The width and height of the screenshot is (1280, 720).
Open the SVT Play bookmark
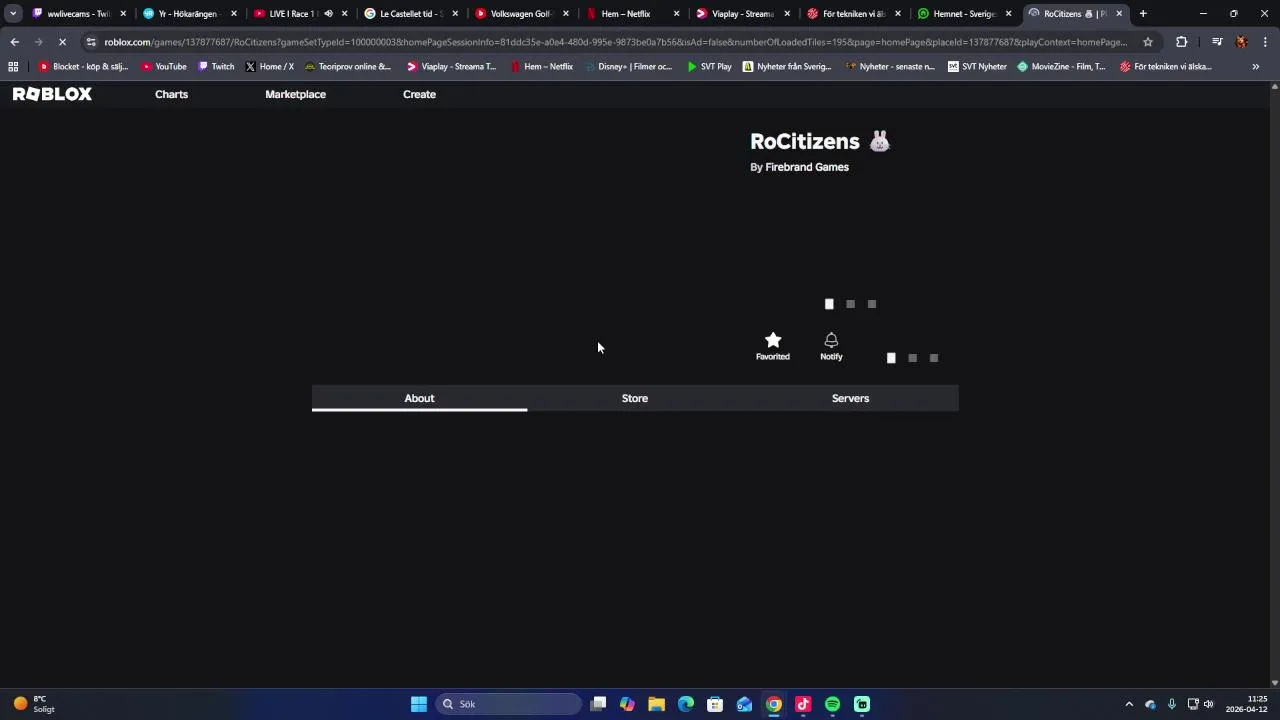tap(709, 66)
